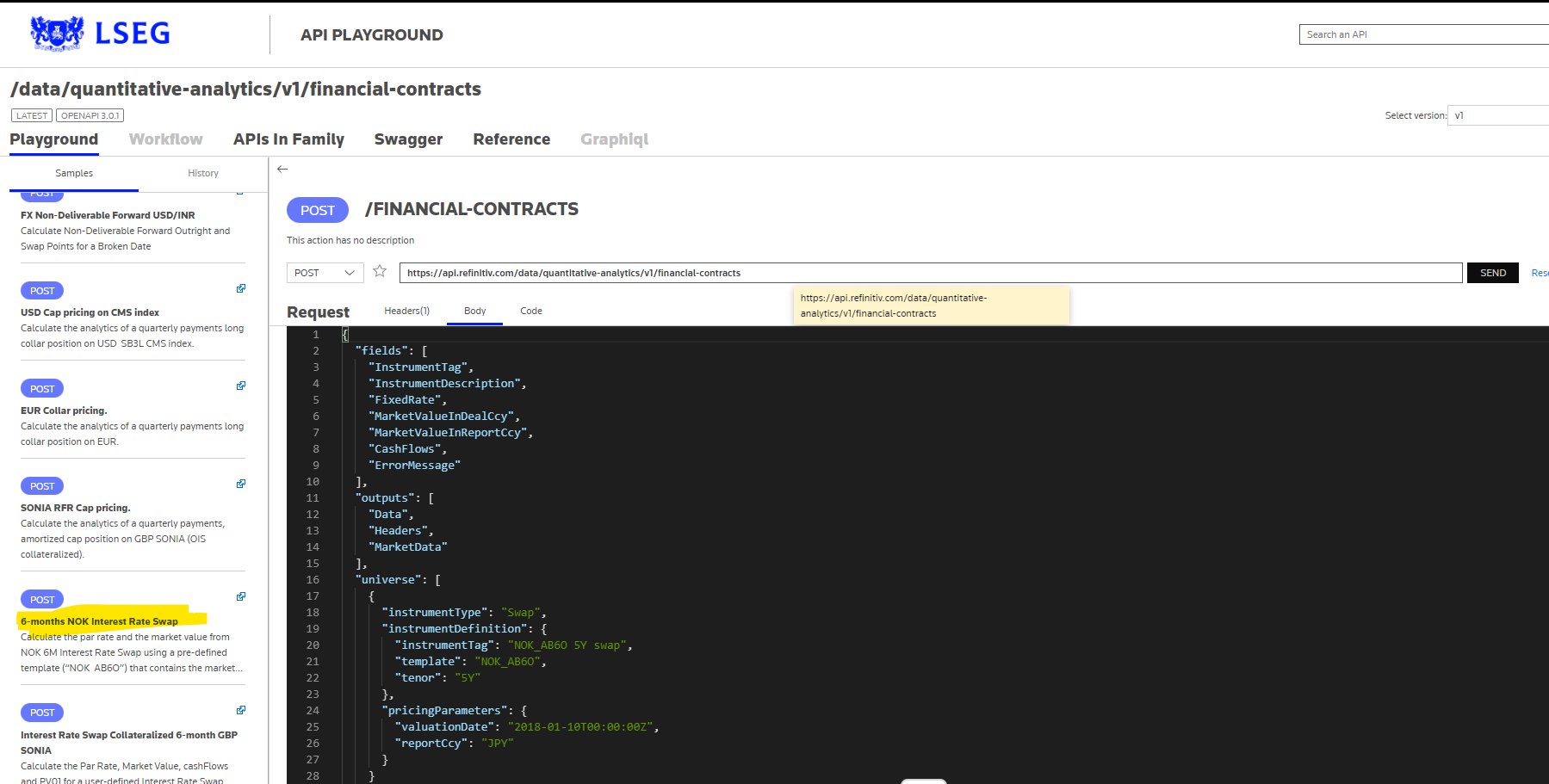This screenshot has width=1549, height=784.
Task: Show the request Code tab
Action: point(531,311)
